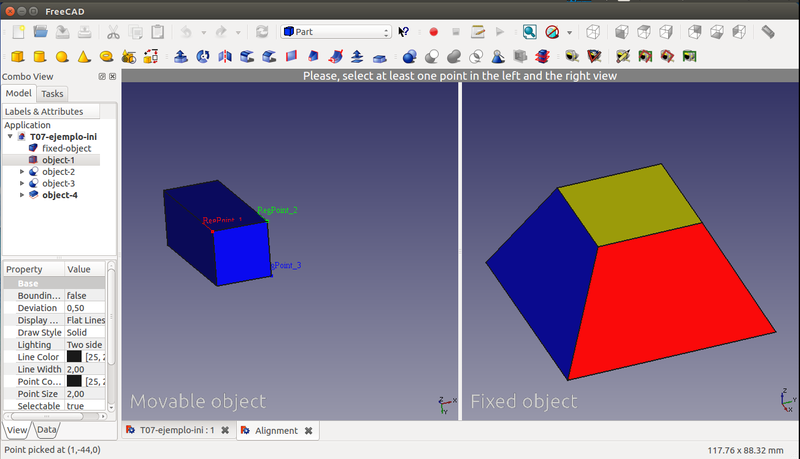The height and width of the screenshot is (459, 800).
Task: Click the yellow Cylinder primitive icon
Action: (x=39, y=56)
